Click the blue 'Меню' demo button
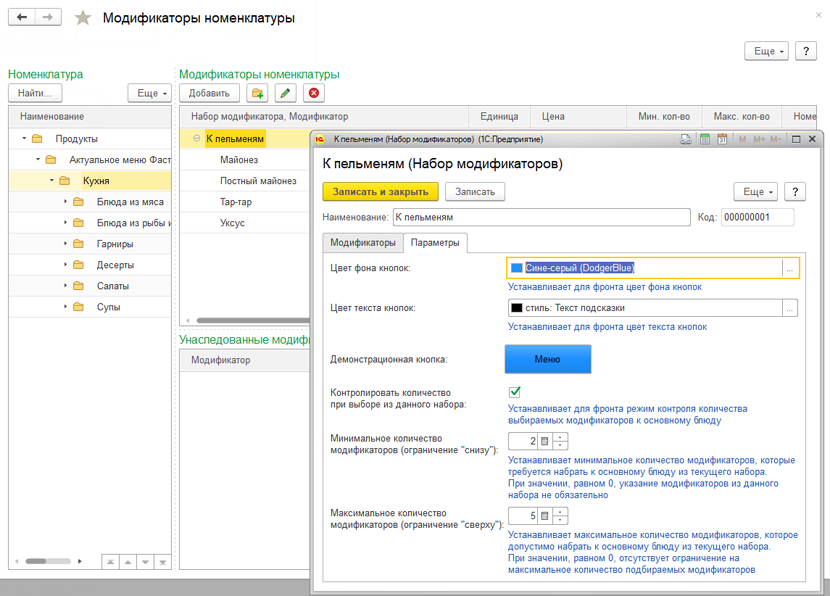The image size is (830, 596). click(547, 359)
